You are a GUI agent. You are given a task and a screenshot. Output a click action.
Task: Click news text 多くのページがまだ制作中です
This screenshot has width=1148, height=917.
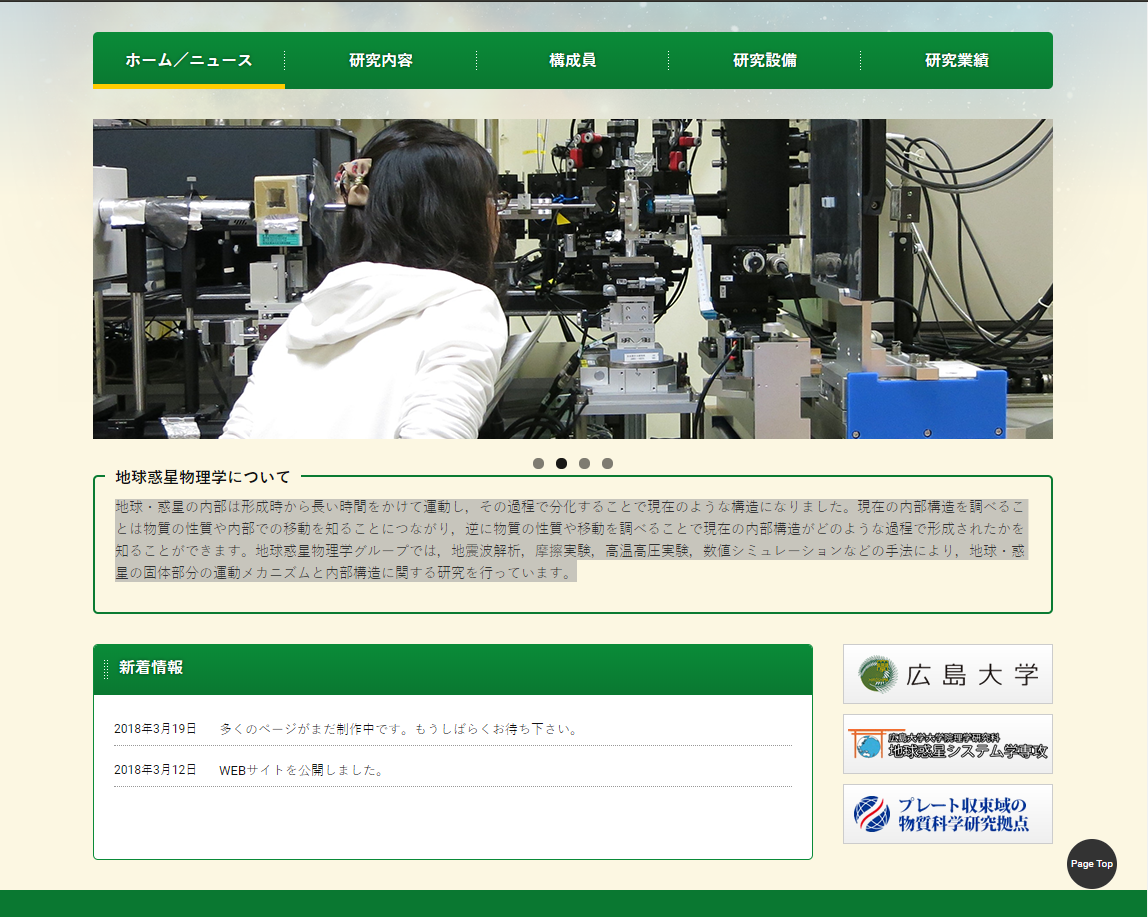coord(400,729)
